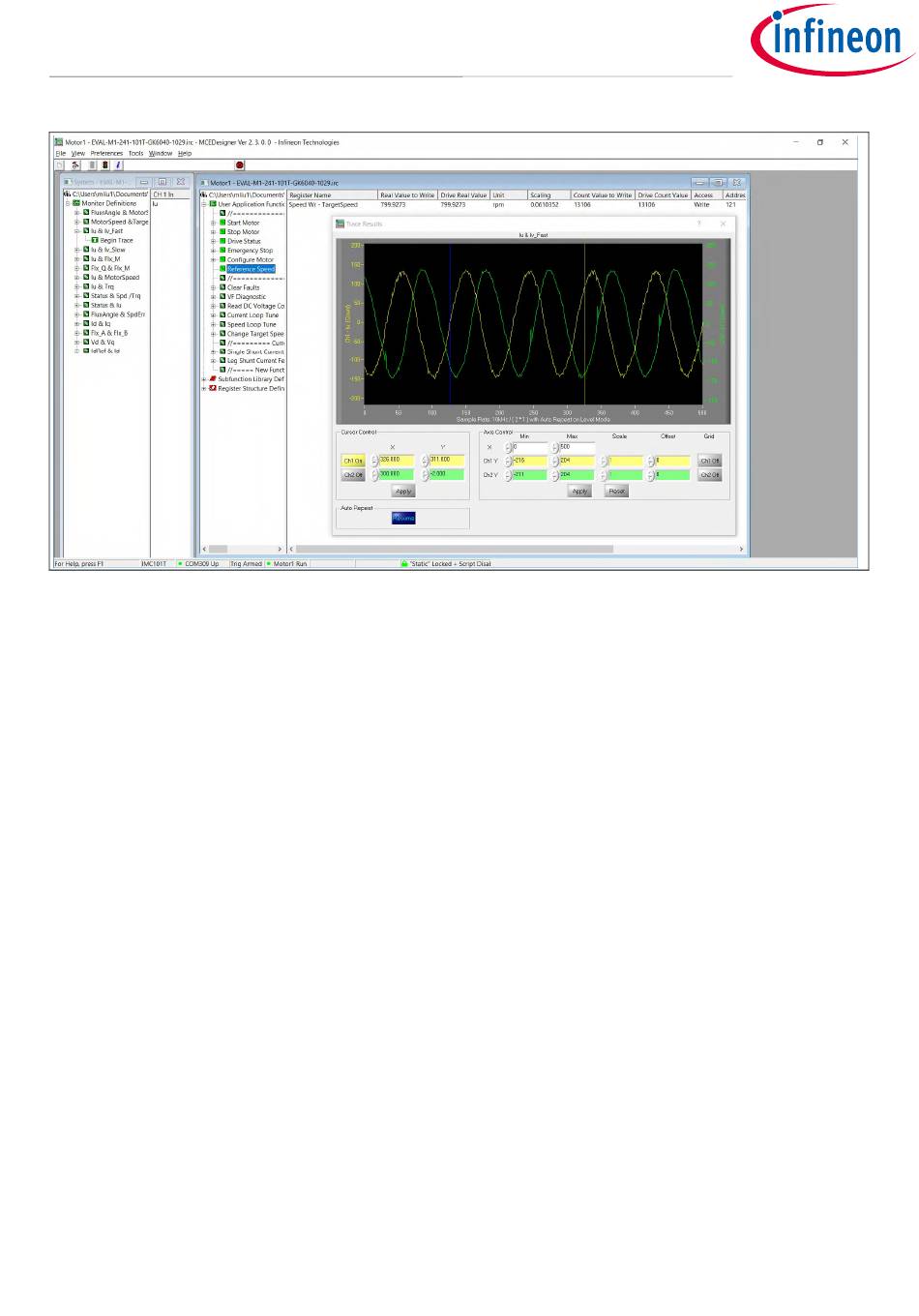Click the User Application Function root icon
Image resolution: width=919 pixels, height=1316 pixels.
pyautogui.click(x=213, y=204)
